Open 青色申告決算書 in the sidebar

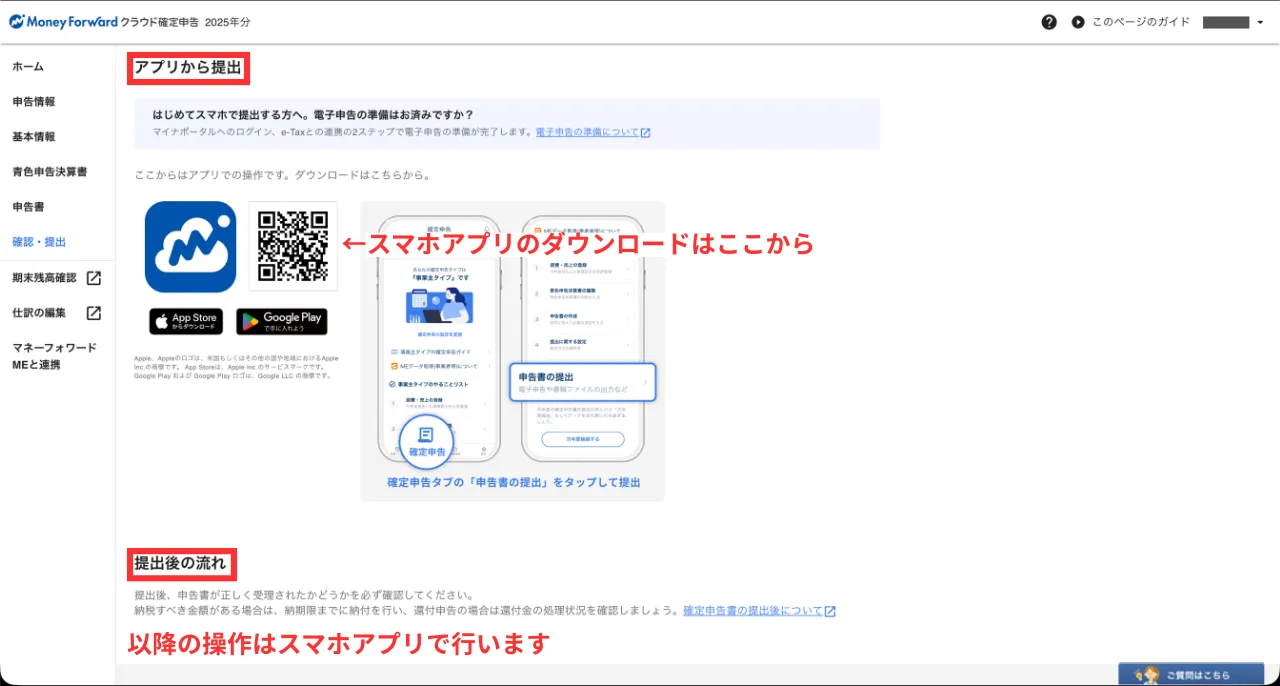(x=50, y=172)
